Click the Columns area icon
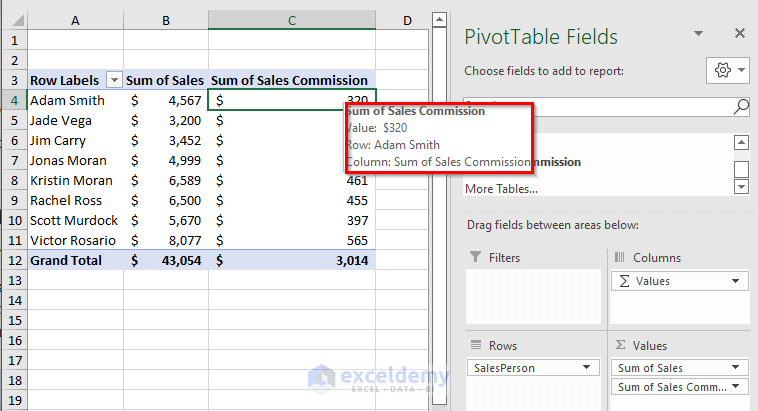Screen dimensions: 758x411 [618, 258]
